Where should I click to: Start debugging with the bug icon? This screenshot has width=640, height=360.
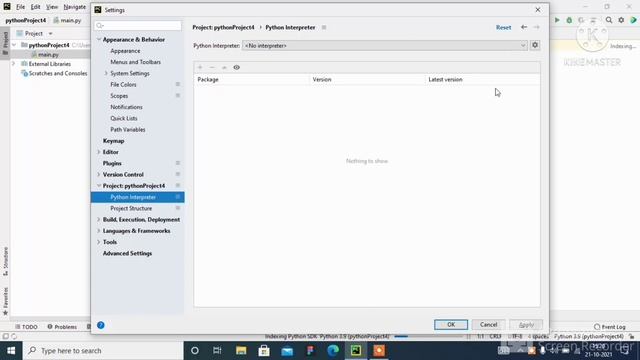click(569, 20)
